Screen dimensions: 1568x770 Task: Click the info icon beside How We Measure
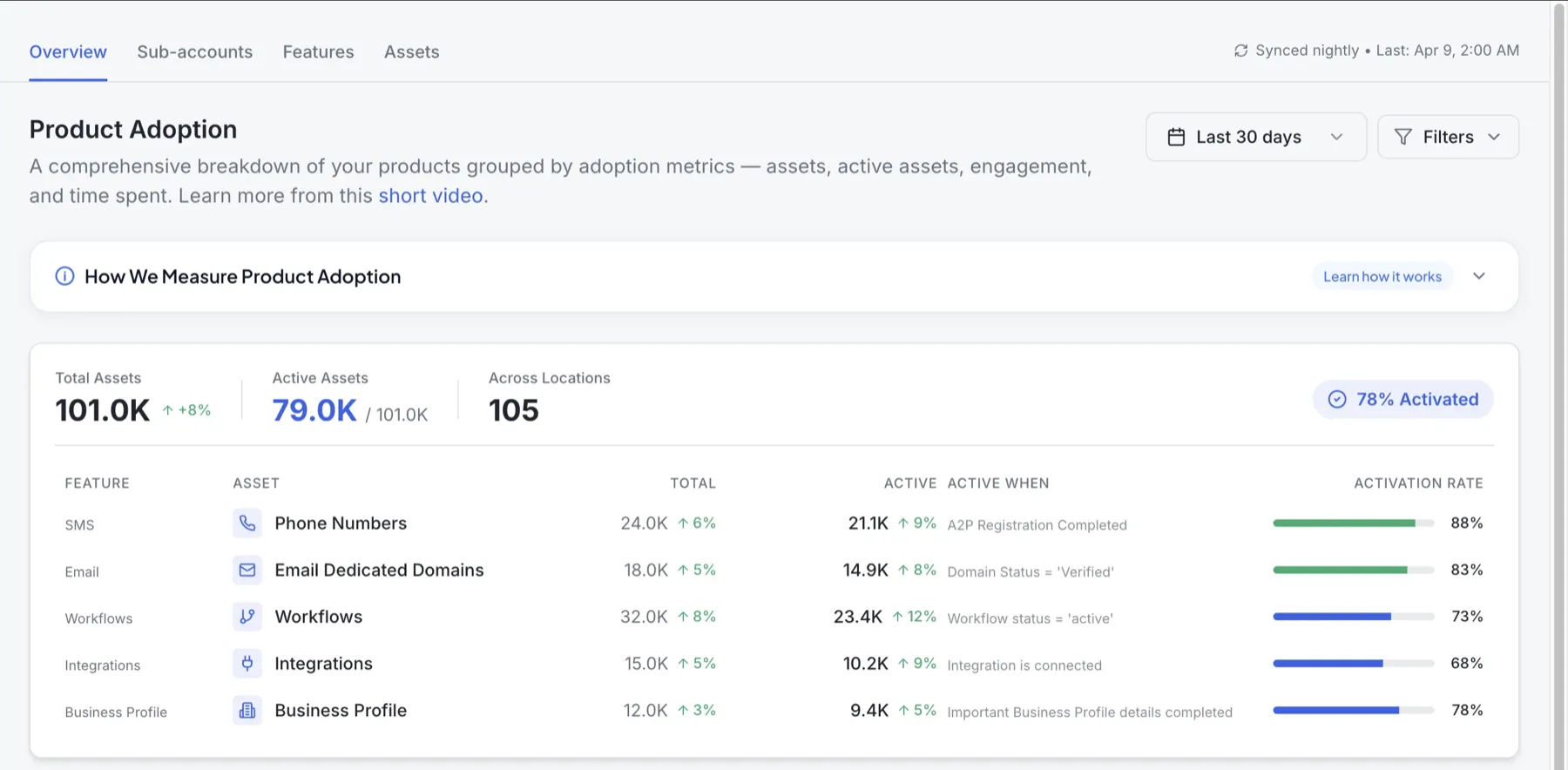pyautogui.click(x=64, y=276)
